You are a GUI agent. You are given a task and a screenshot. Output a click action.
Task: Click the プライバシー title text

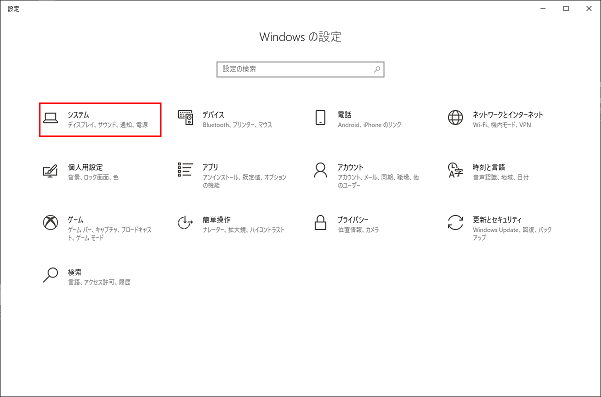pos(353,220)
